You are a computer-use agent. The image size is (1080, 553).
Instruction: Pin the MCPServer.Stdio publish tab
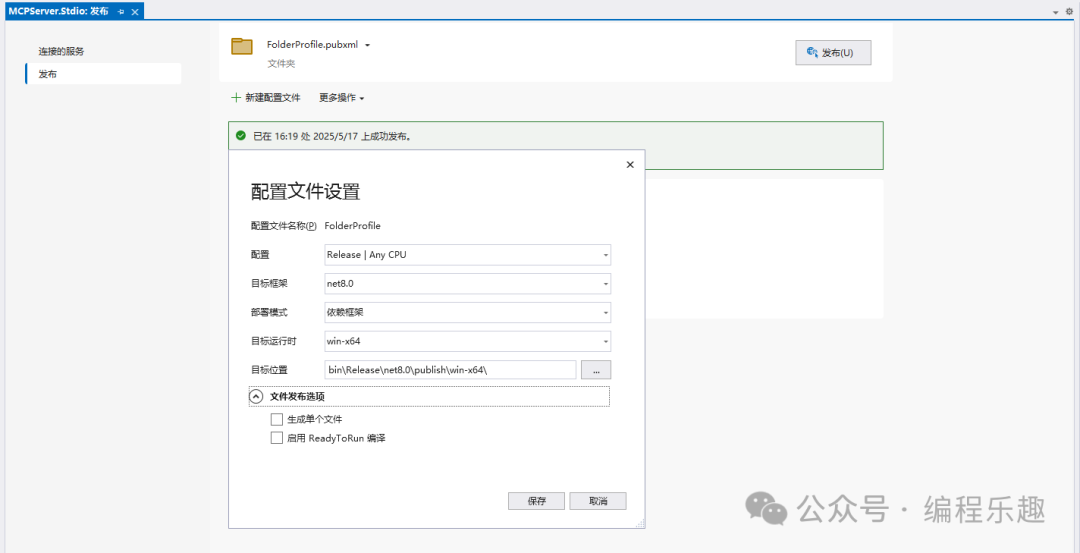pos(121,12)
